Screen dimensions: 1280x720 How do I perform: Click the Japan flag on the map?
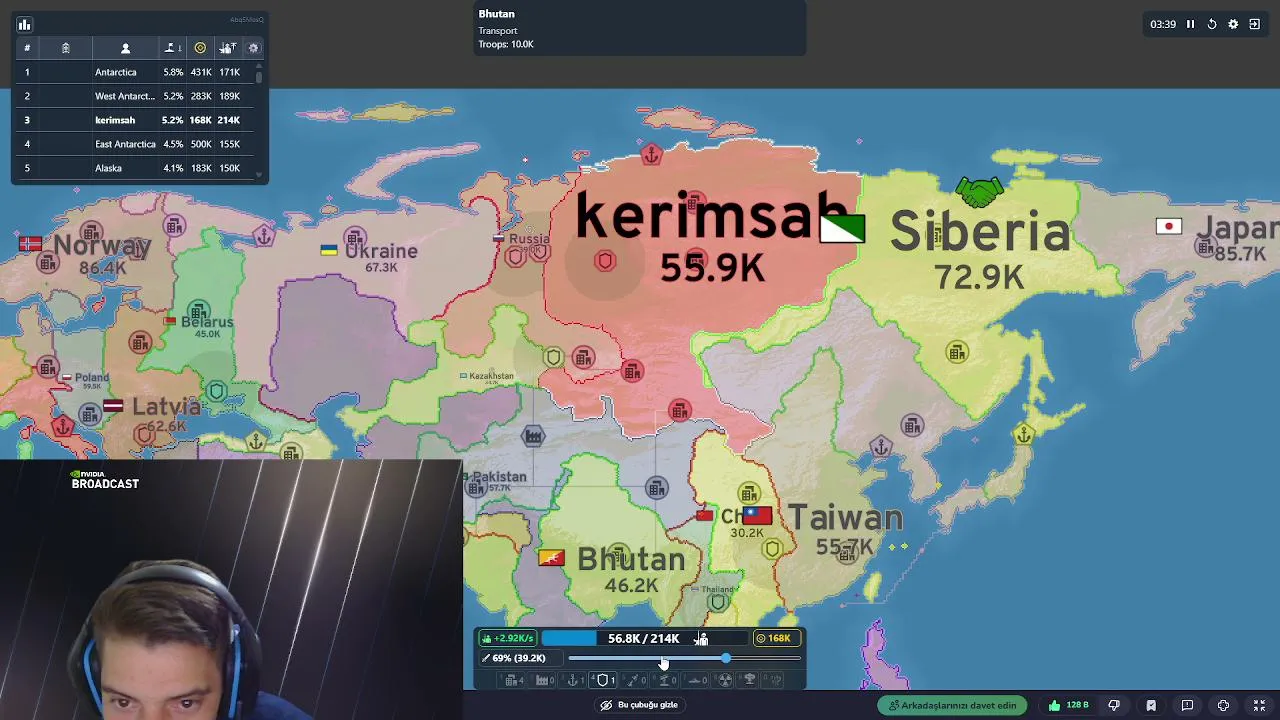point(1169,226)
